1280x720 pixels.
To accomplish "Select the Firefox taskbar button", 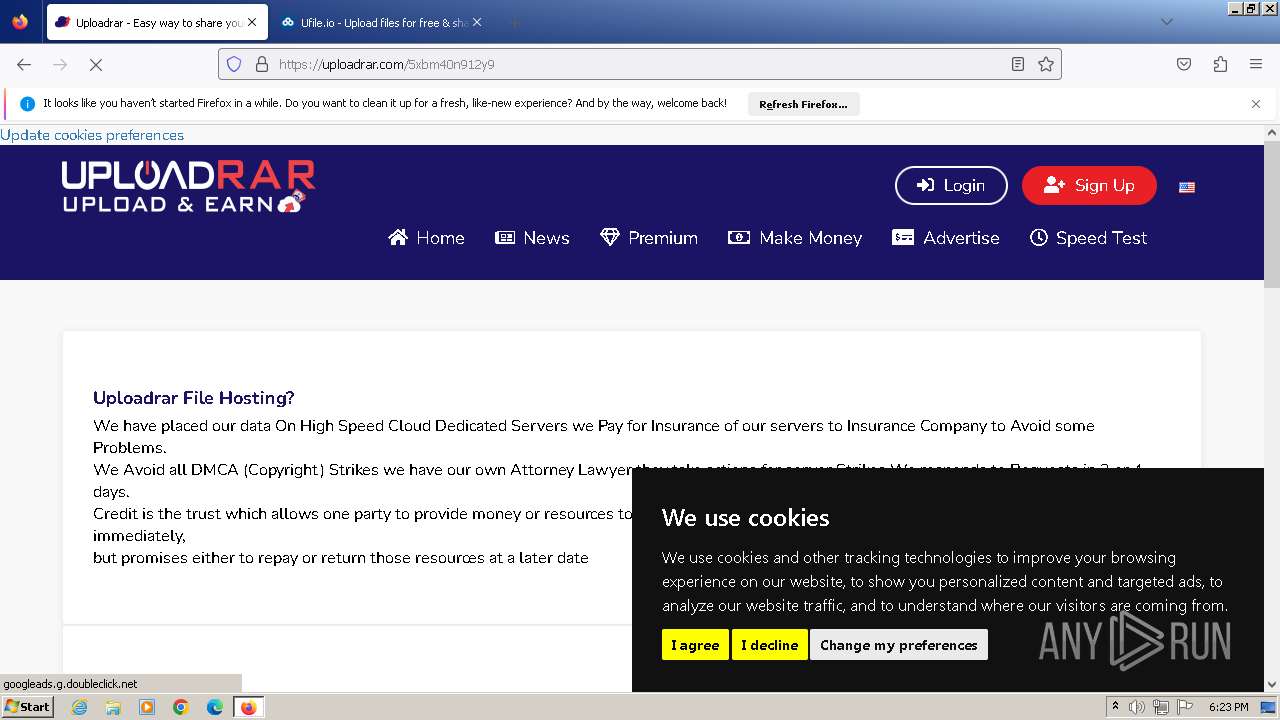I will click(248, 707).
